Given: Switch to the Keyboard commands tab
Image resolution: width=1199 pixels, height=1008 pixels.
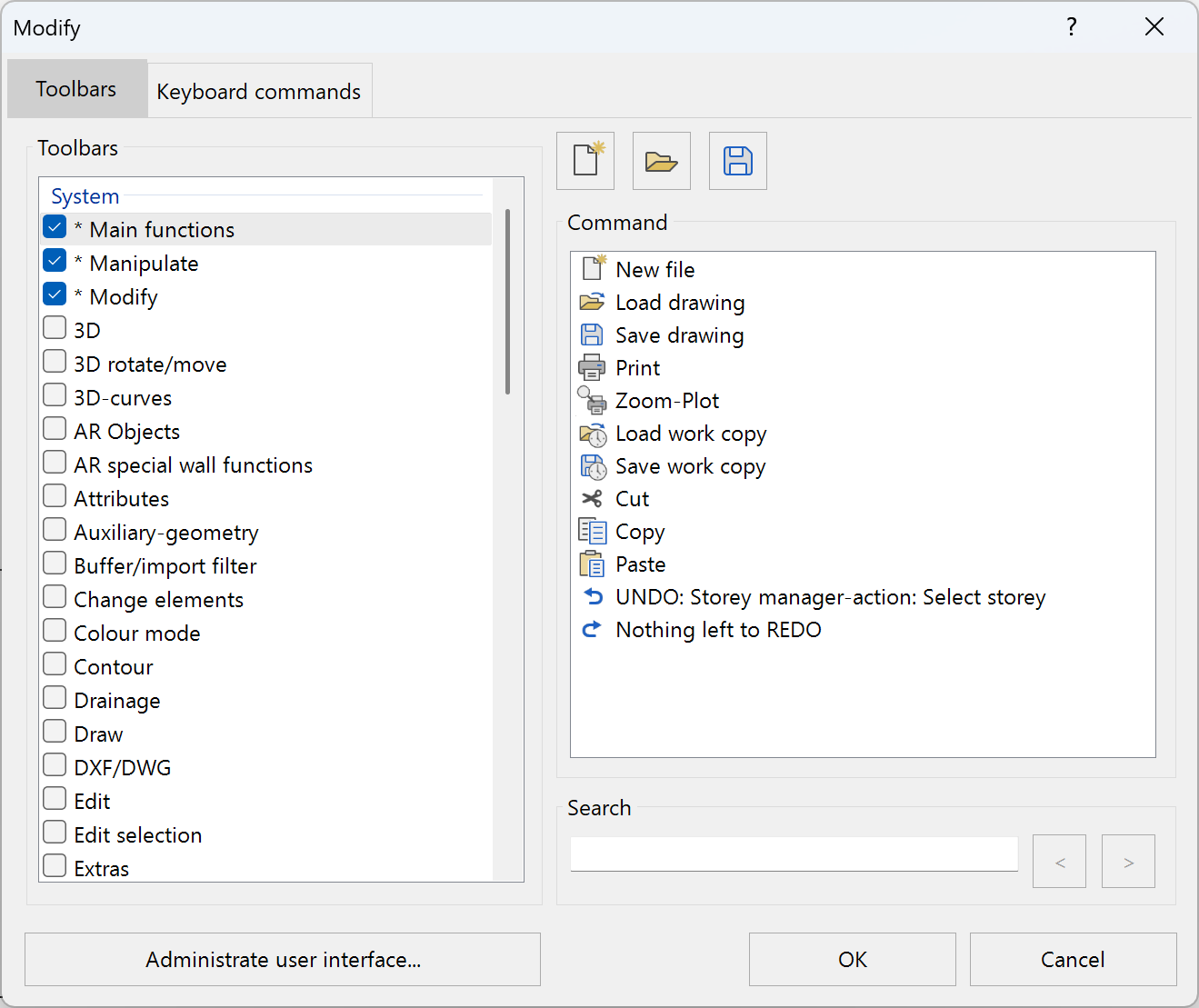Looking at the screenshot, I should tap(258, 90).
